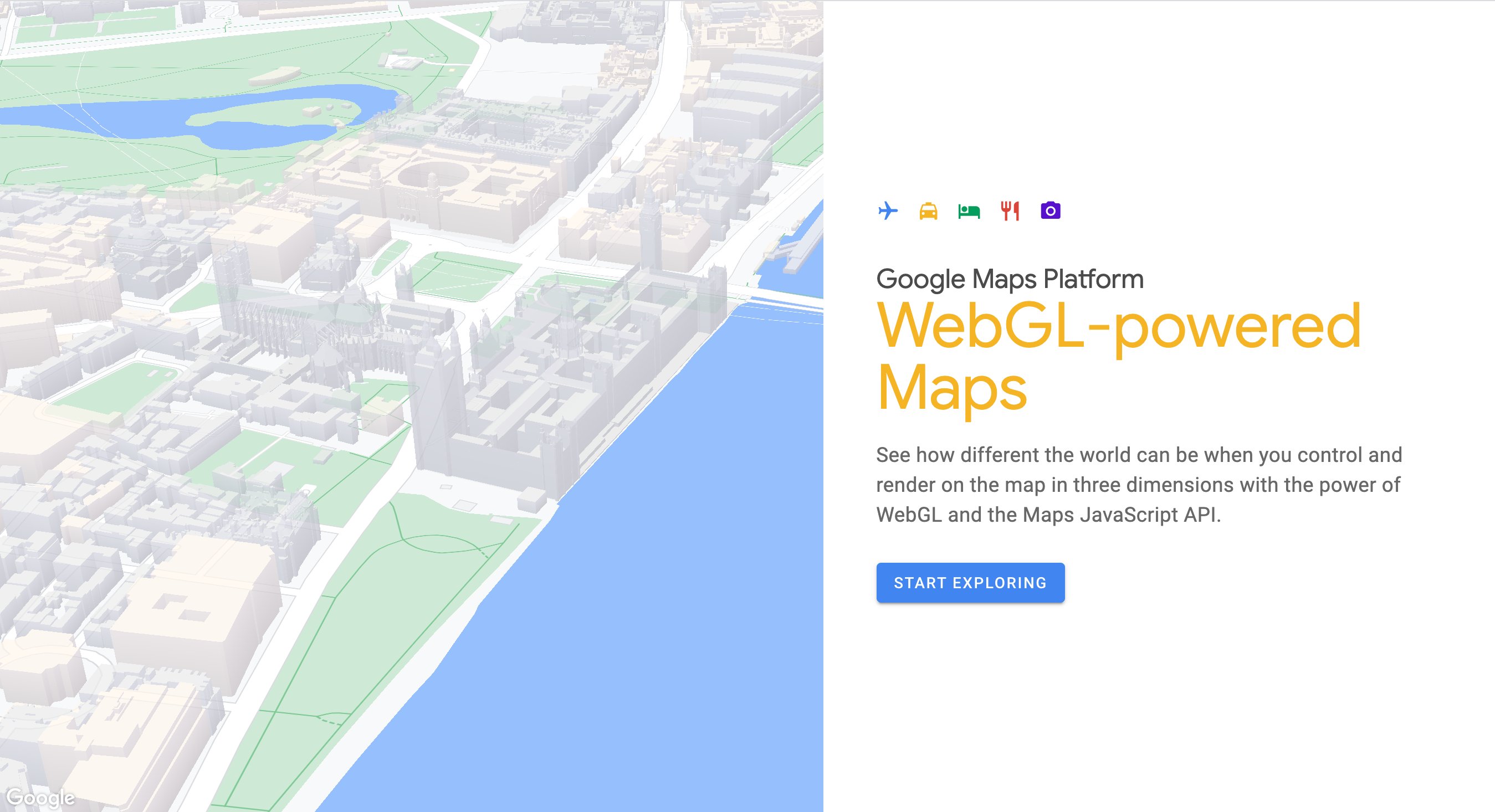Click the large beige building with rectangular courtyards
The height and width of the screenshot is (812, 1495).
click(192, 603)
